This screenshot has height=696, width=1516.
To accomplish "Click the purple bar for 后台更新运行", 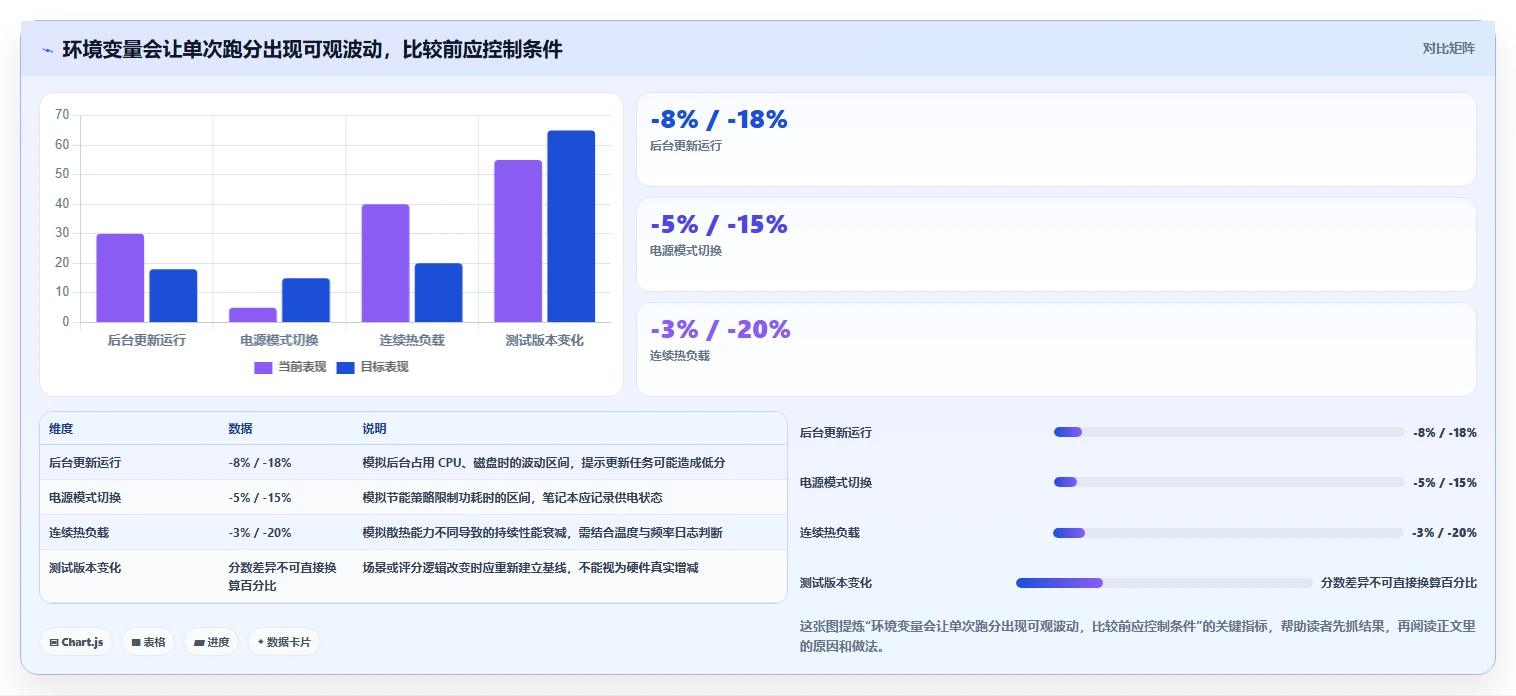I will coord(120,278).
